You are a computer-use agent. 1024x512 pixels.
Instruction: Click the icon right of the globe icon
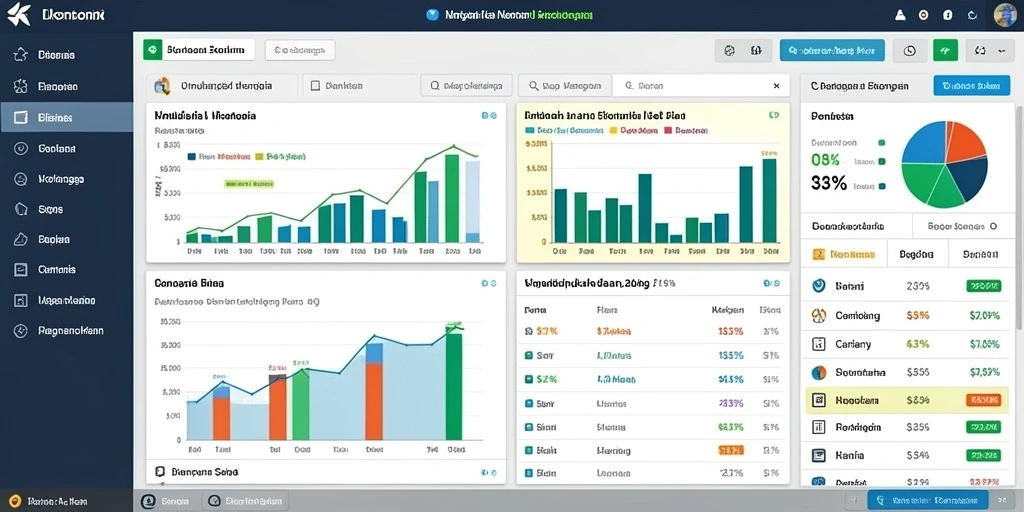pos(756,50)
